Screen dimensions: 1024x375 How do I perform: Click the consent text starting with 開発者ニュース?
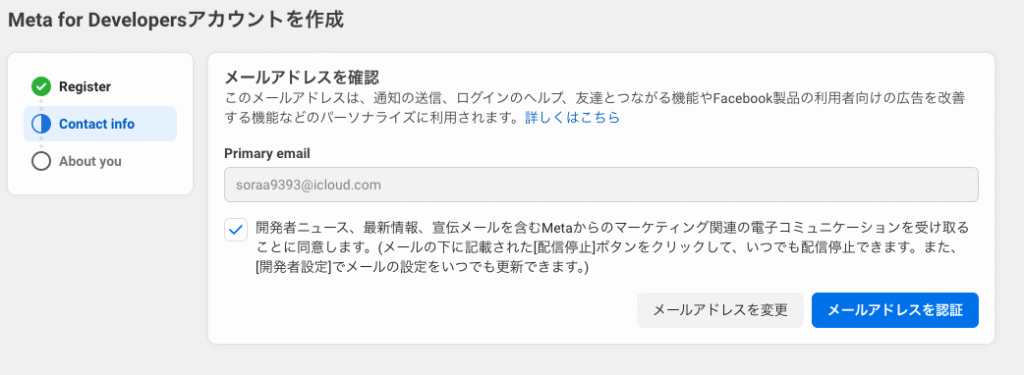[x=612, y=248]
